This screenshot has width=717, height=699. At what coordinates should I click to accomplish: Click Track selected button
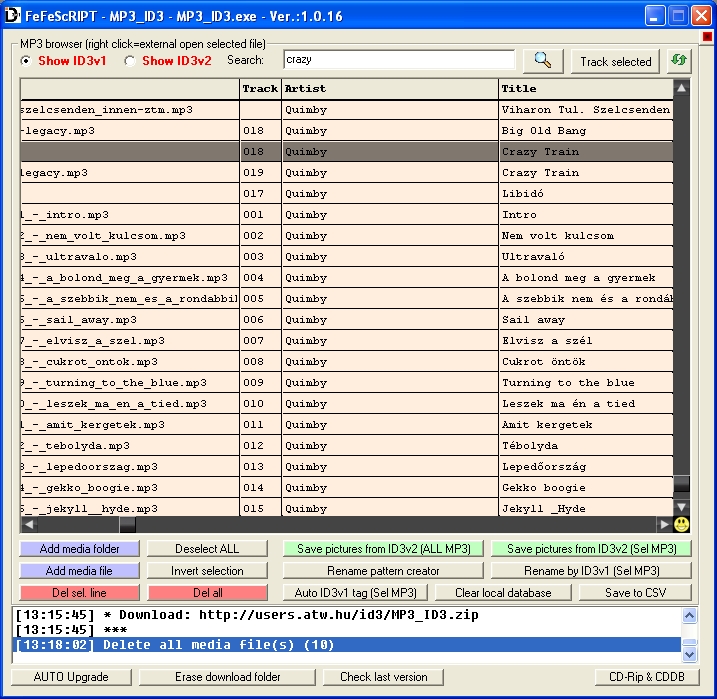pos(615,61)
